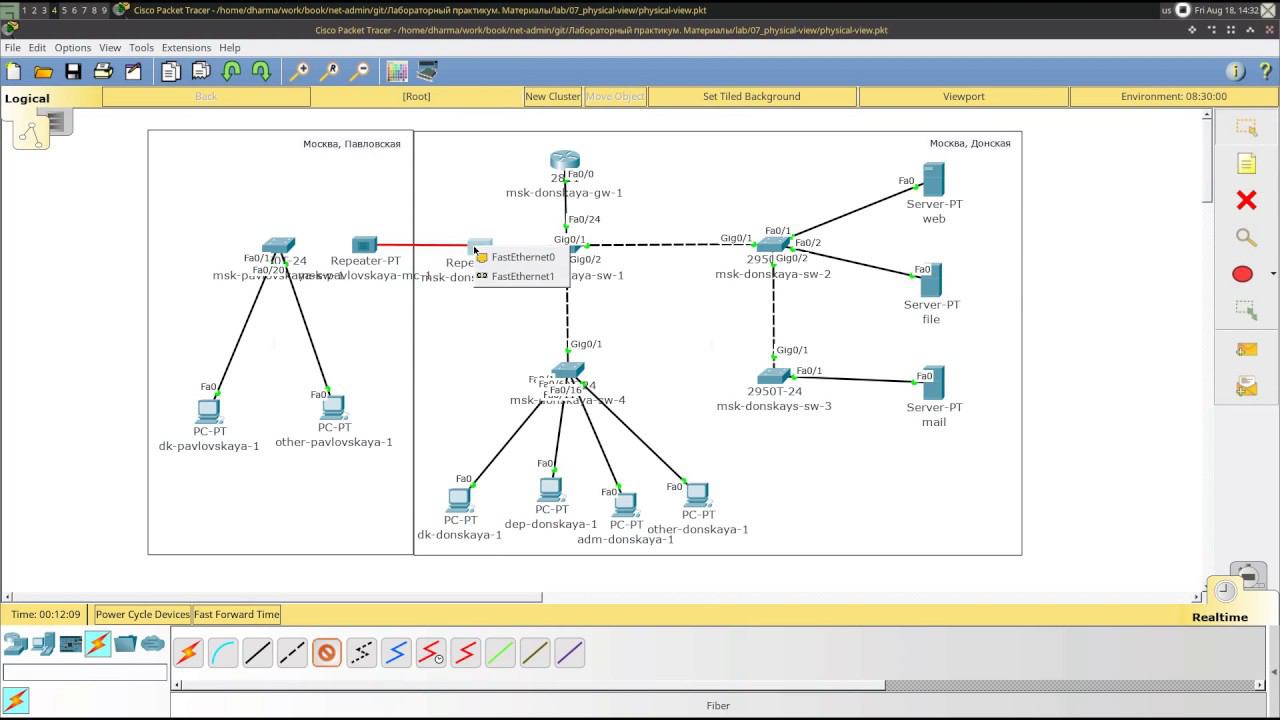Viewport: 1280px width, 720px height.
Task: Pick the Console cable connection
Action: click(x=223, y=653)
